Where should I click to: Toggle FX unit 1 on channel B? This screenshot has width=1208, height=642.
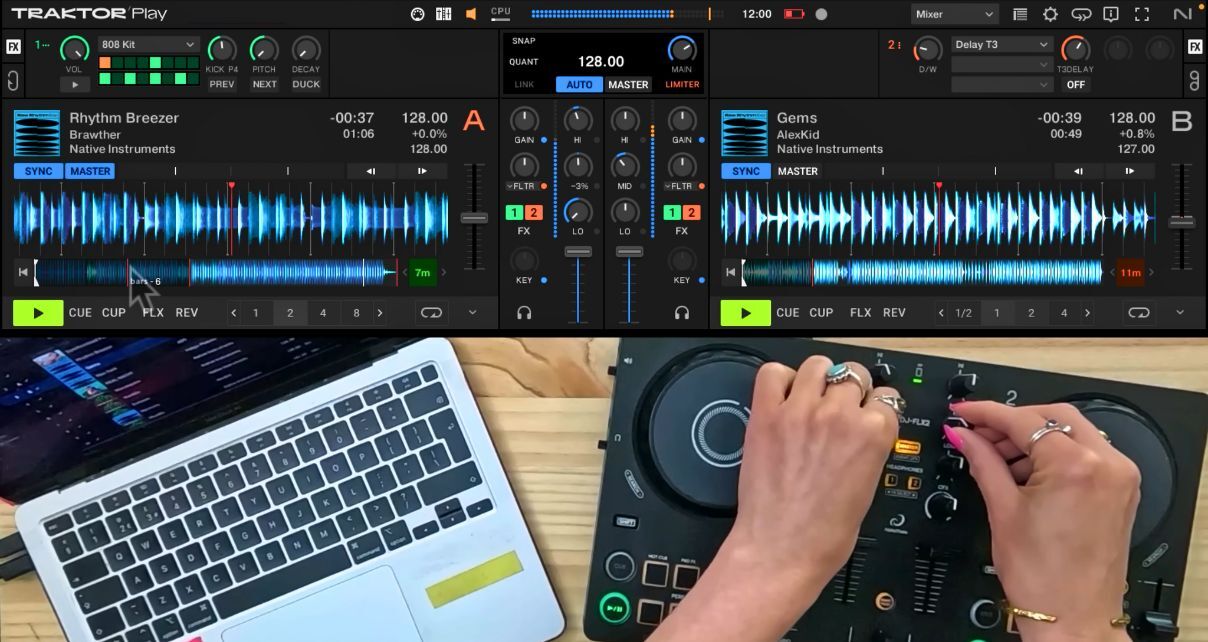[673, 213]
